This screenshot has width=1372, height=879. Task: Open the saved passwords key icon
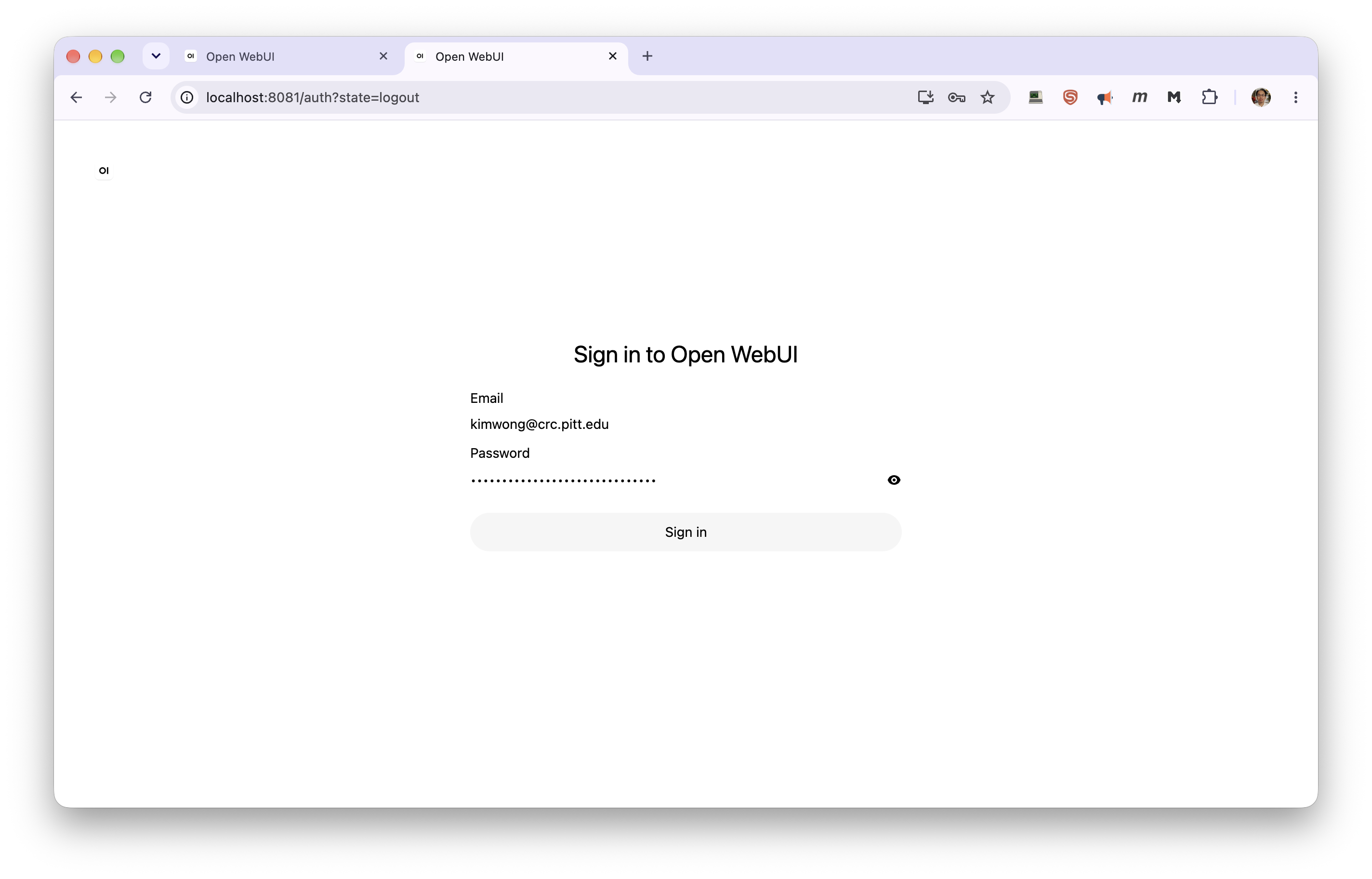tap(957, 98)
